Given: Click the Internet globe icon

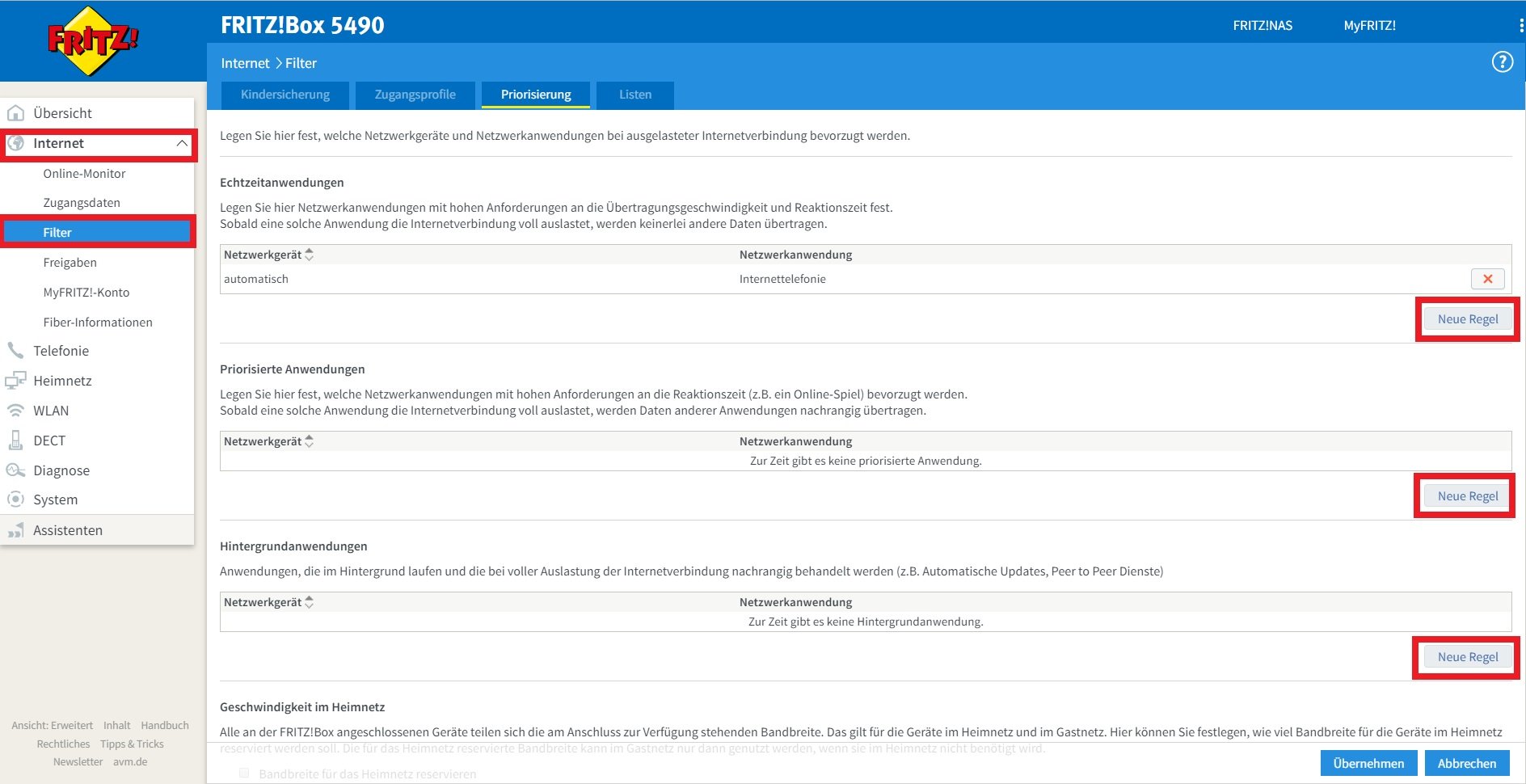Looking at the screenshot, I should (15, 143).
